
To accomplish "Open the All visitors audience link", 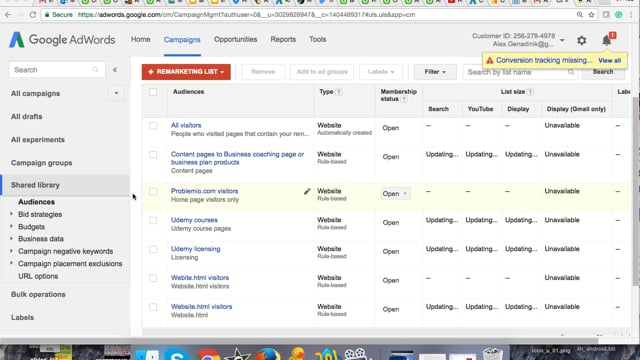I will point(186,125).
